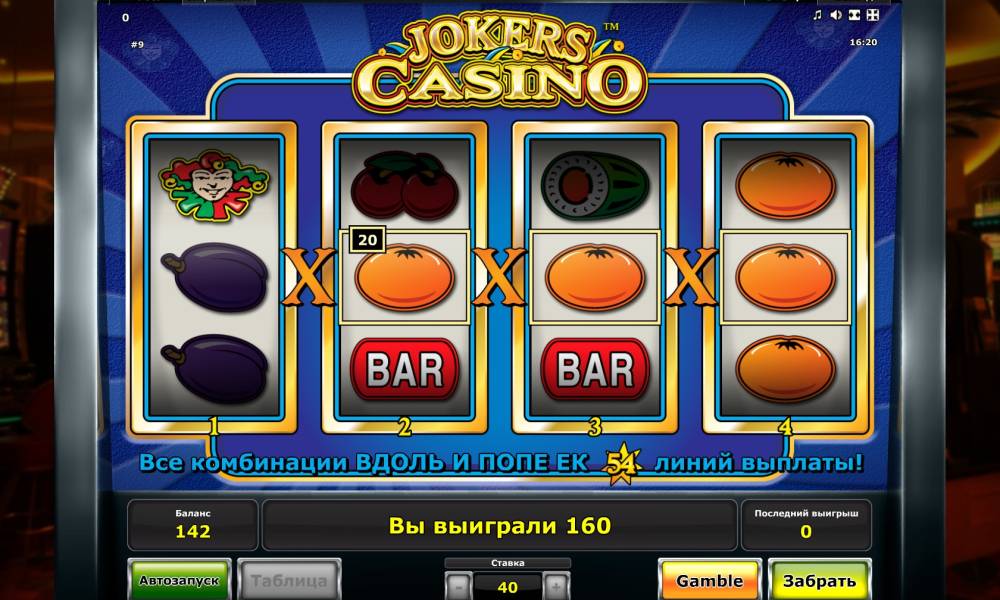Screen dimensions: 1000x600
Task: Click the cherries symbol on reel 2
Action: point(405,185)
